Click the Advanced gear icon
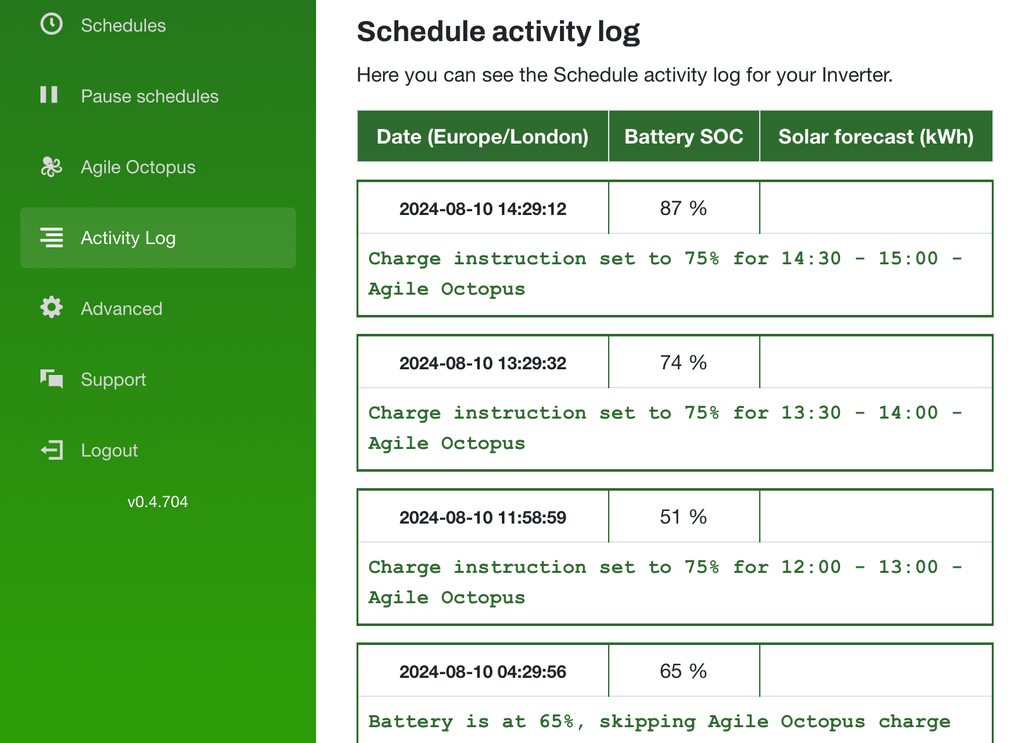The width and height of the screenshot is (1024, 743). (51, 308)
